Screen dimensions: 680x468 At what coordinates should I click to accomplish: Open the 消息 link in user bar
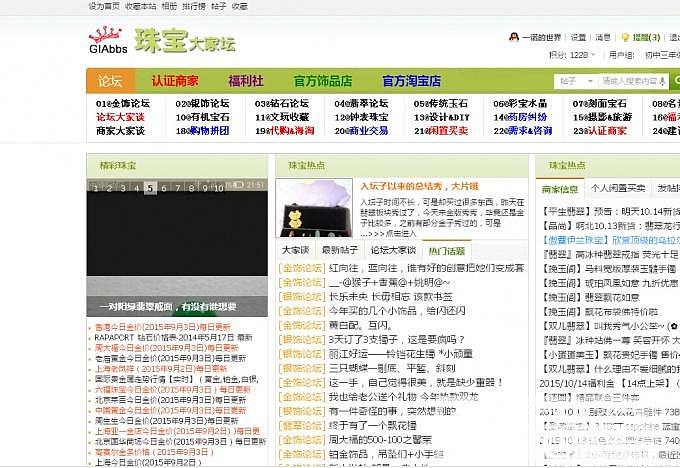click(x=603, y=37)
